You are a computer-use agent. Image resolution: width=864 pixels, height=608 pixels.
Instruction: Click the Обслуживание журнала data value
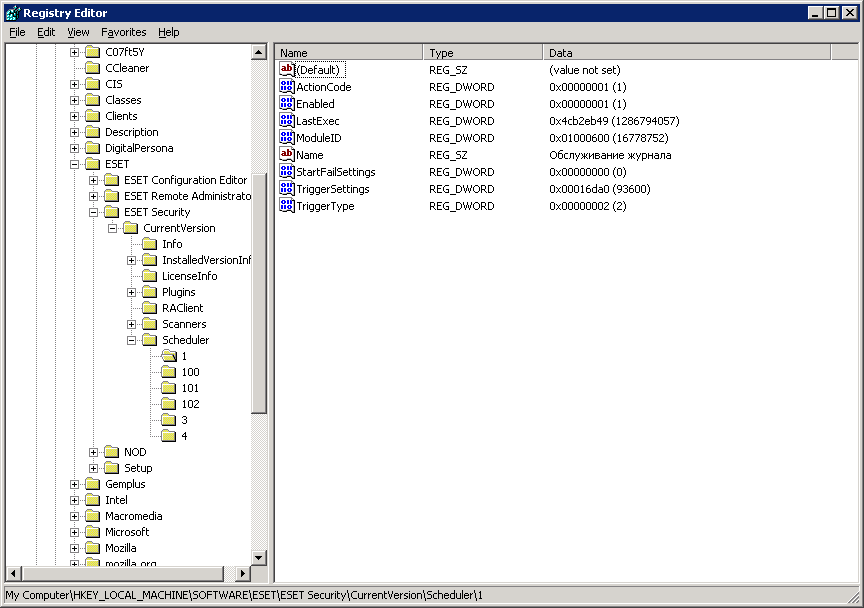610,155
